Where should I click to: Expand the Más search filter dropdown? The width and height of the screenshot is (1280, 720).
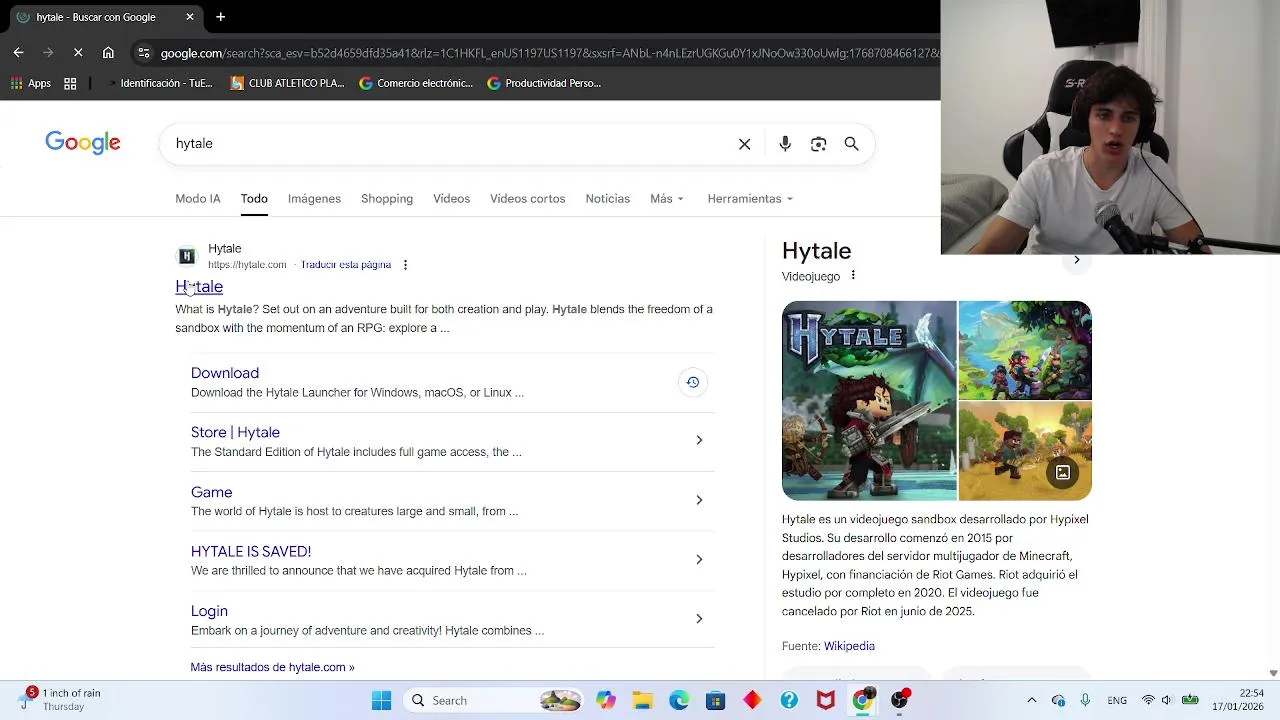pos(667,198)
